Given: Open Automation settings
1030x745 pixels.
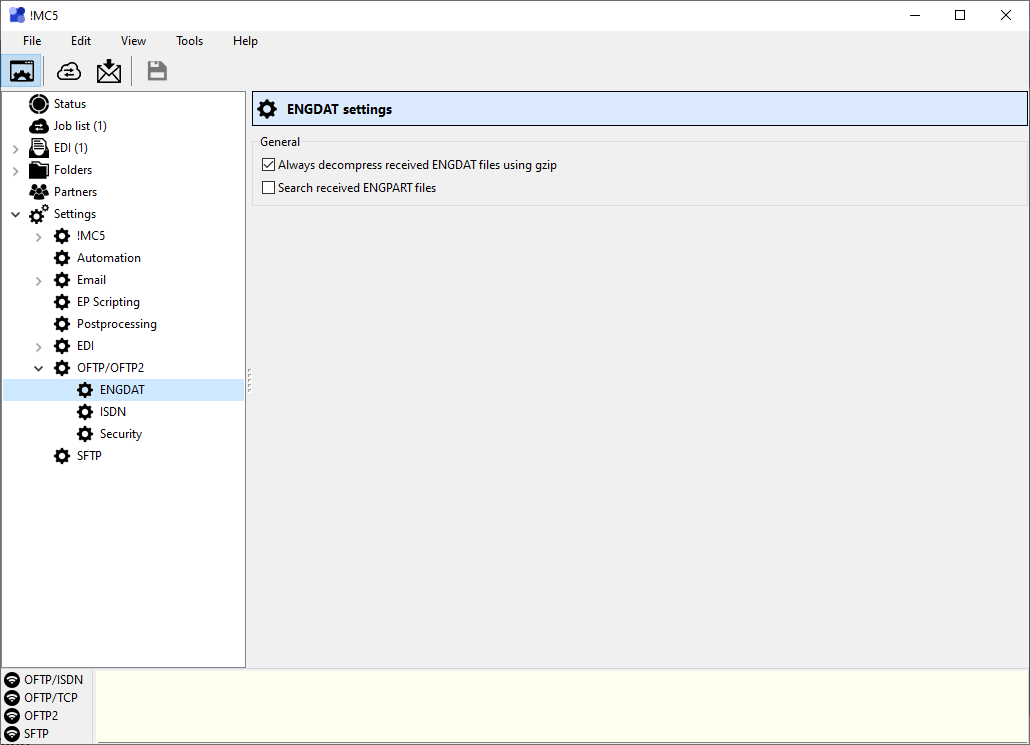Looking at the screenshot, I should point(108,258).
